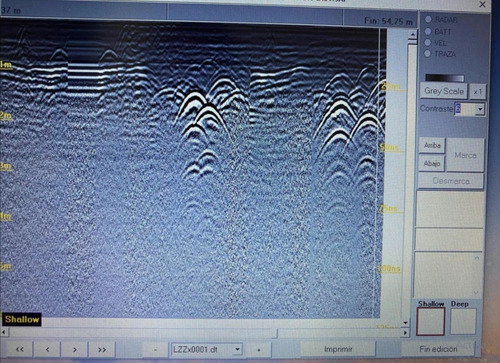Screen dimensions: 500x363
Task: Select the Deep antenna box
Action: [463, 321]
